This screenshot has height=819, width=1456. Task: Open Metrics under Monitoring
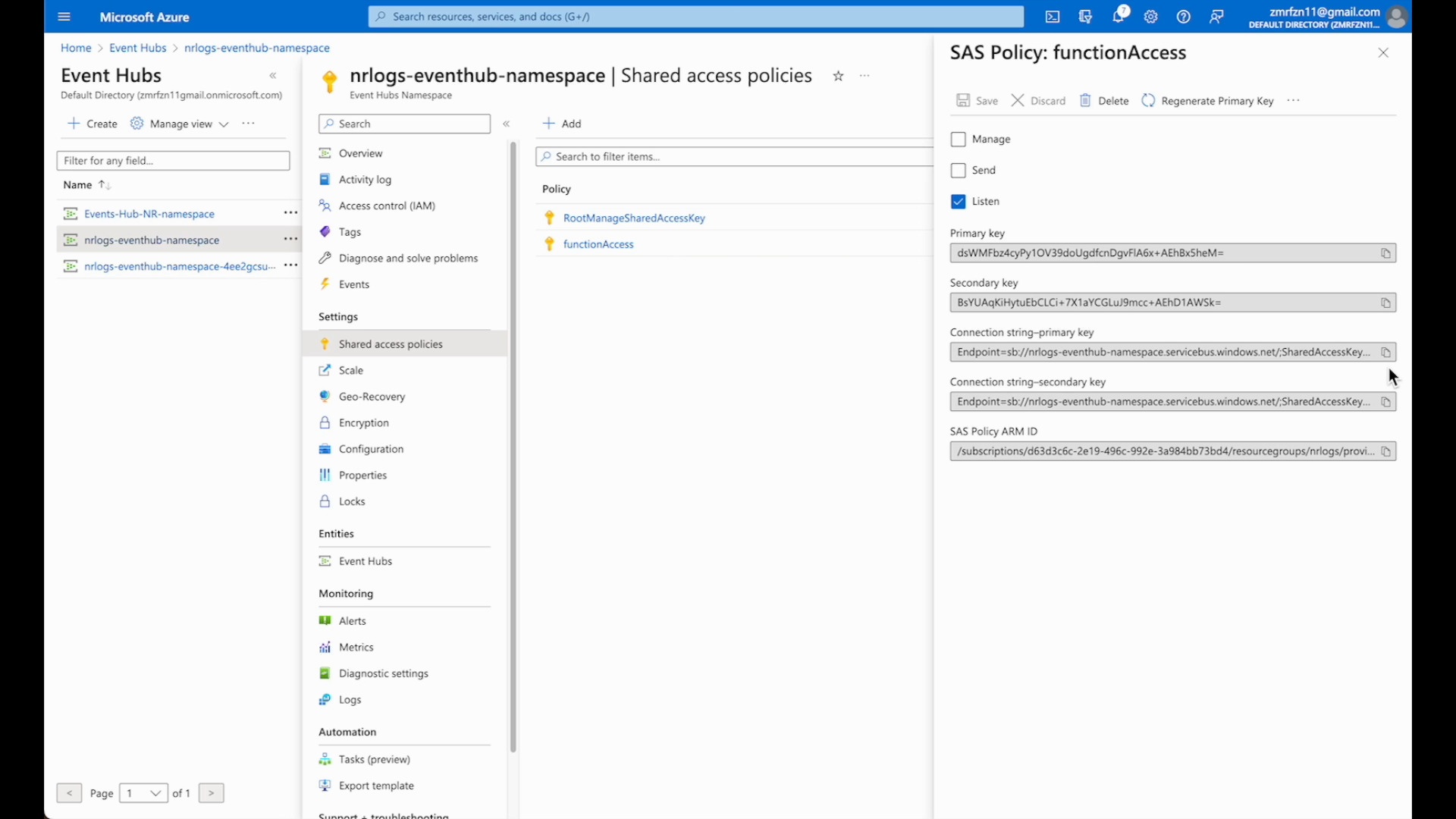click(x=356, y=648)
